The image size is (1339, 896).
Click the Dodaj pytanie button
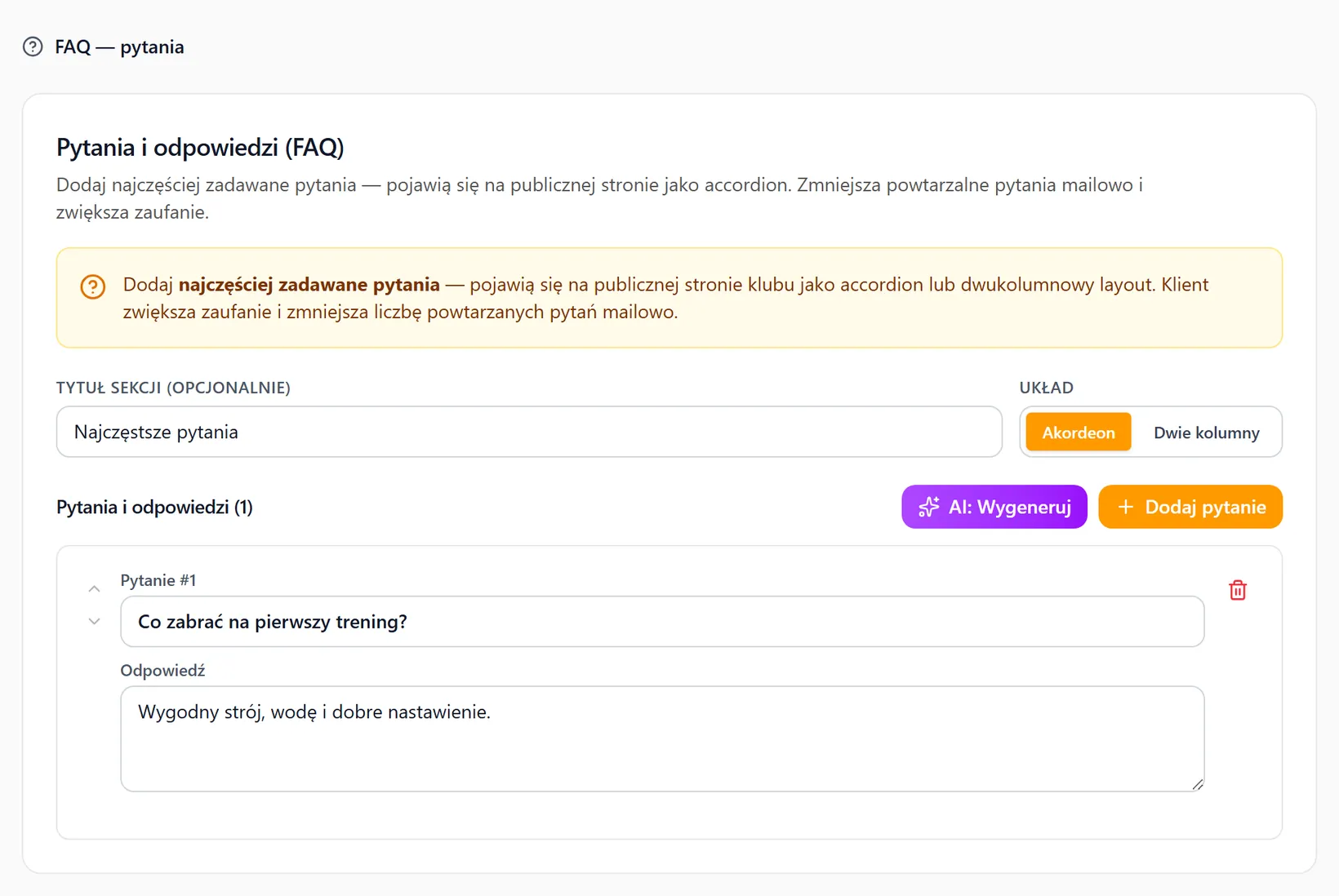(1190, 507)
